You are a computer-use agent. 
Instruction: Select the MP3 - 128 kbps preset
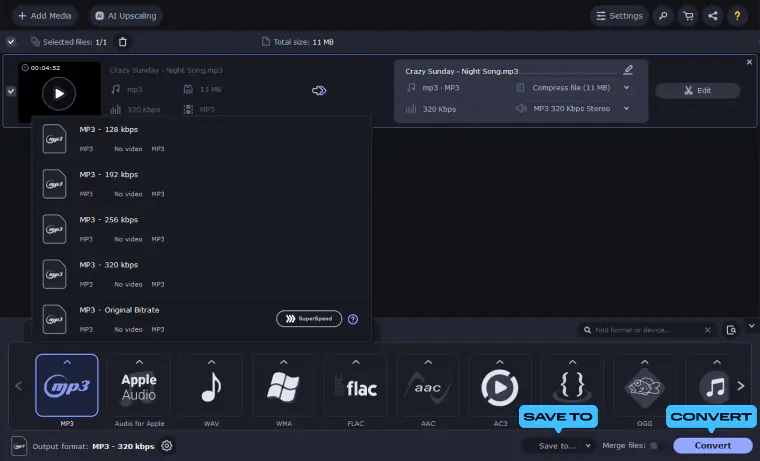[x=201, y=139]
